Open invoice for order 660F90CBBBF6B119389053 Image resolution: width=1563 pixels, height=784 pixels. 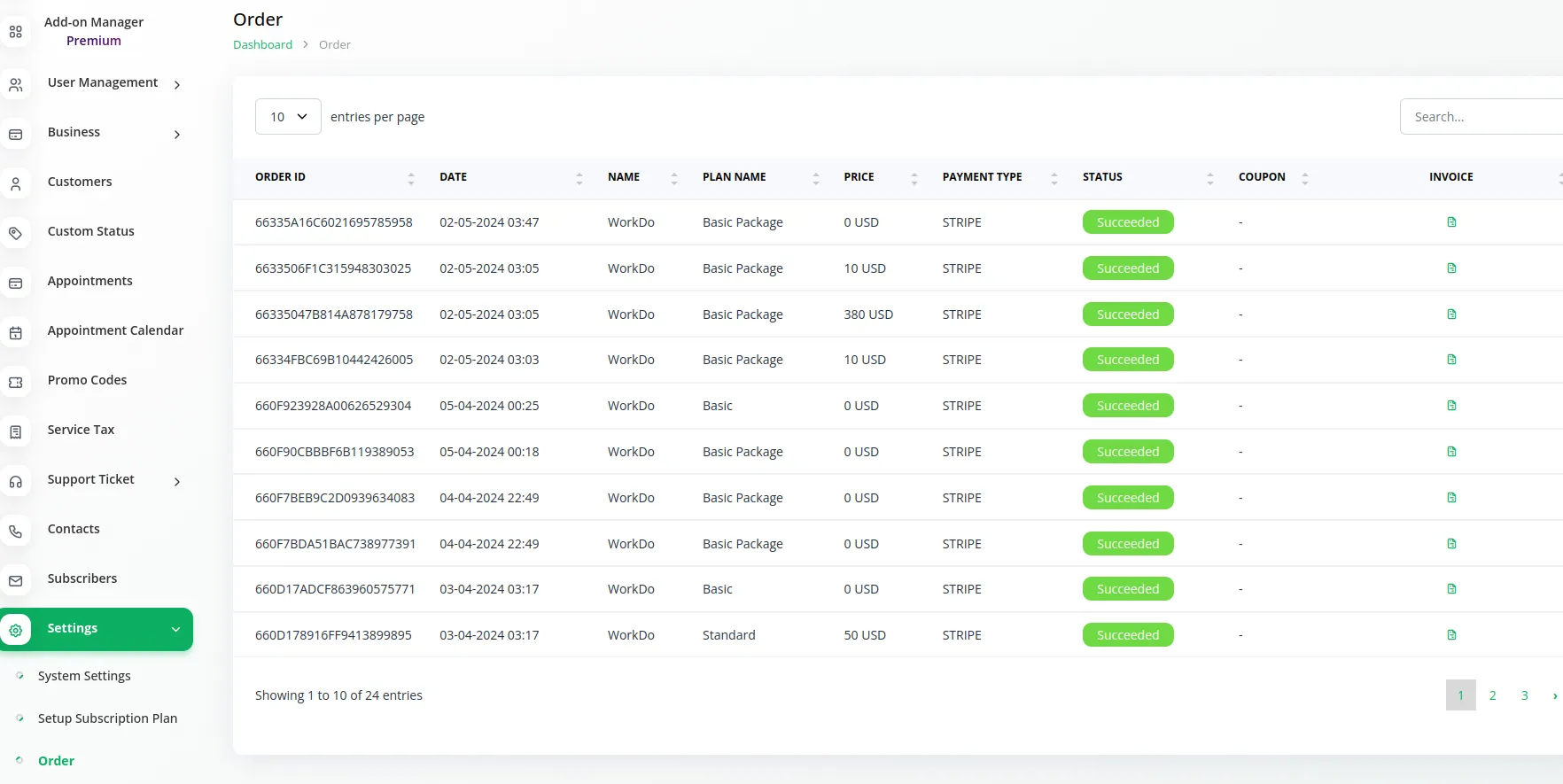coord(1451,451)
